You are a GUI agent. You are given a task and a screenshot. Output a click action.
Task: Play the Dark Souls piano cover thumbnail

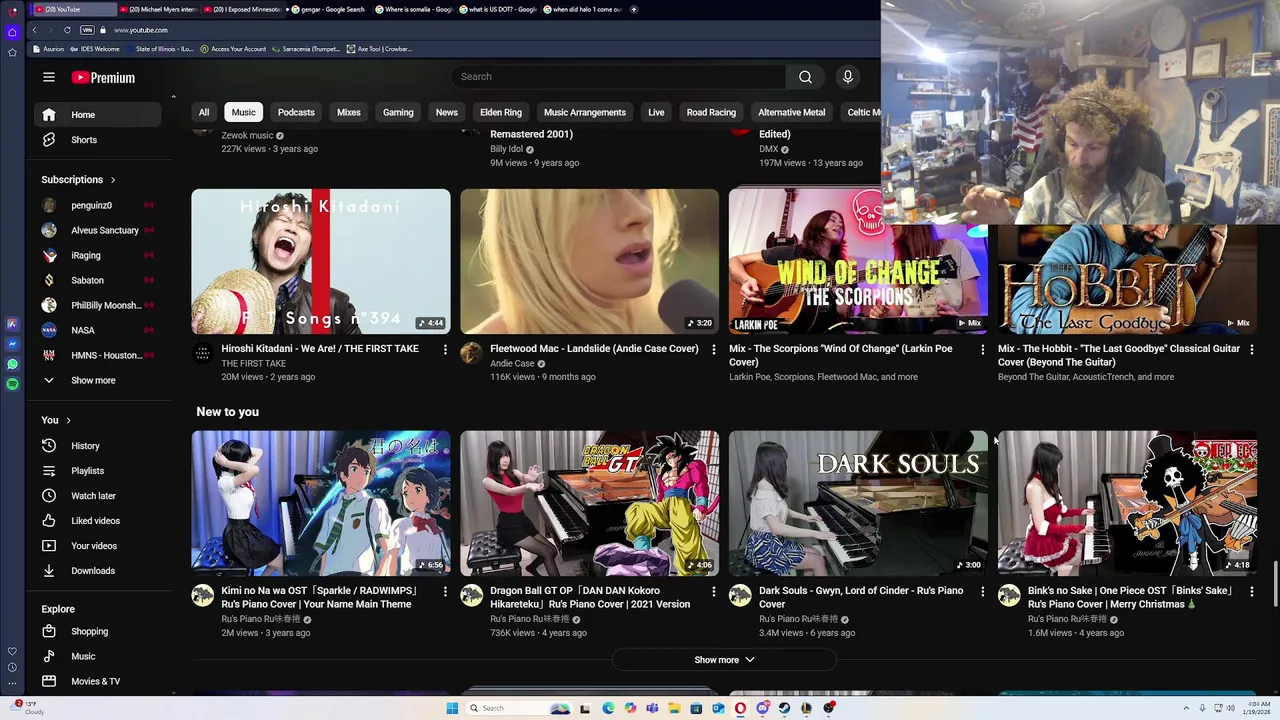[858, 503]
